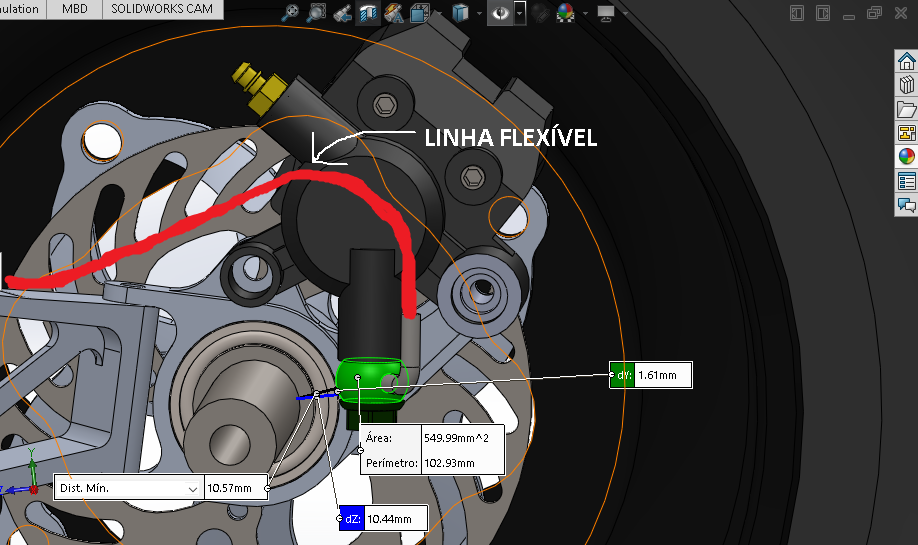Open the Appearances color ball pane
918x545 pixels.
click(x=906, y=156)
